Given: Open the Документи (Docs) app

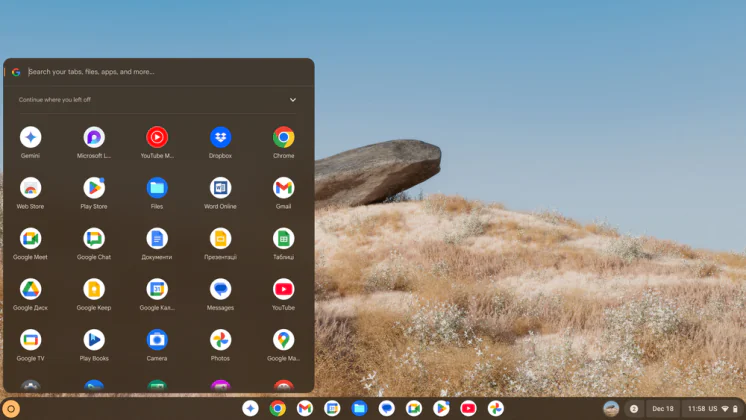Looking at the screenshot, I should [x=157, y=239].
